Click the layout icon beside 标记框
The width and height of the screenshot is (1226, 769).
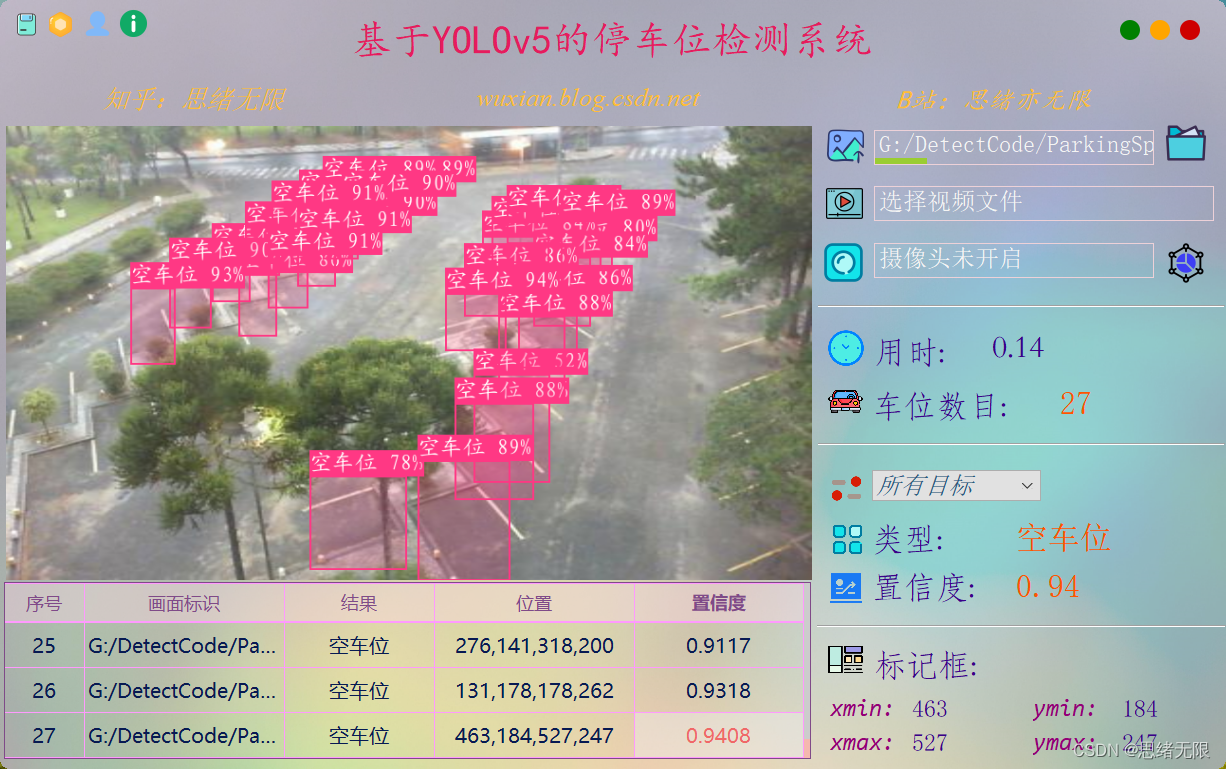click(846, 660)
